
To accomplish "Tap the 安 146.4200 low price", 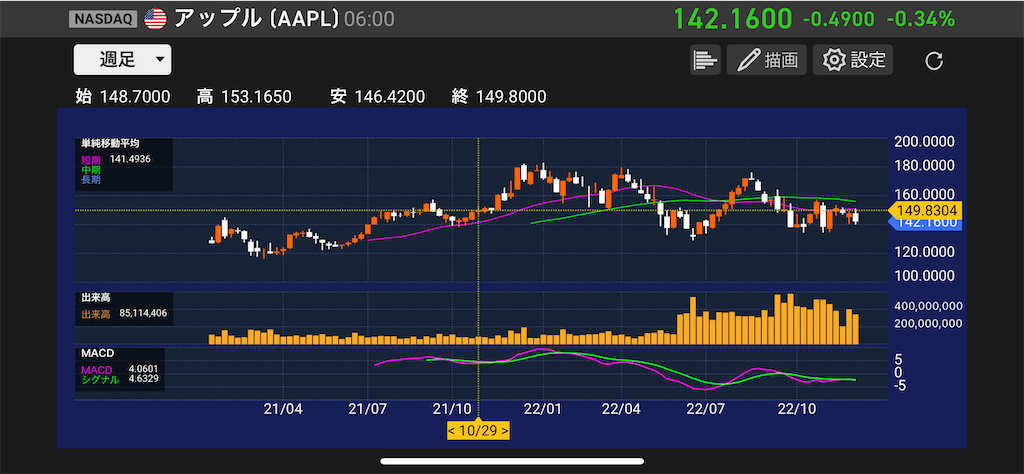I will click(377, 97).
